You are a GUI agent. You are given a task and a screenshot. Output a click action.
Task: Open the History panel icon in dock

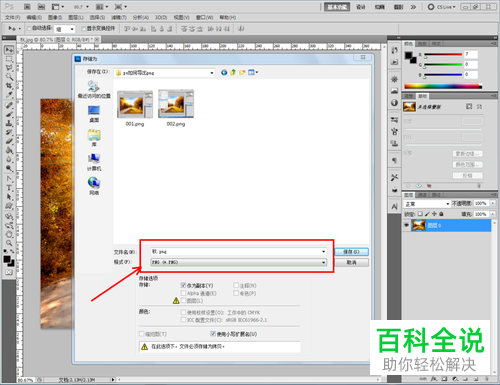point(394,50)
